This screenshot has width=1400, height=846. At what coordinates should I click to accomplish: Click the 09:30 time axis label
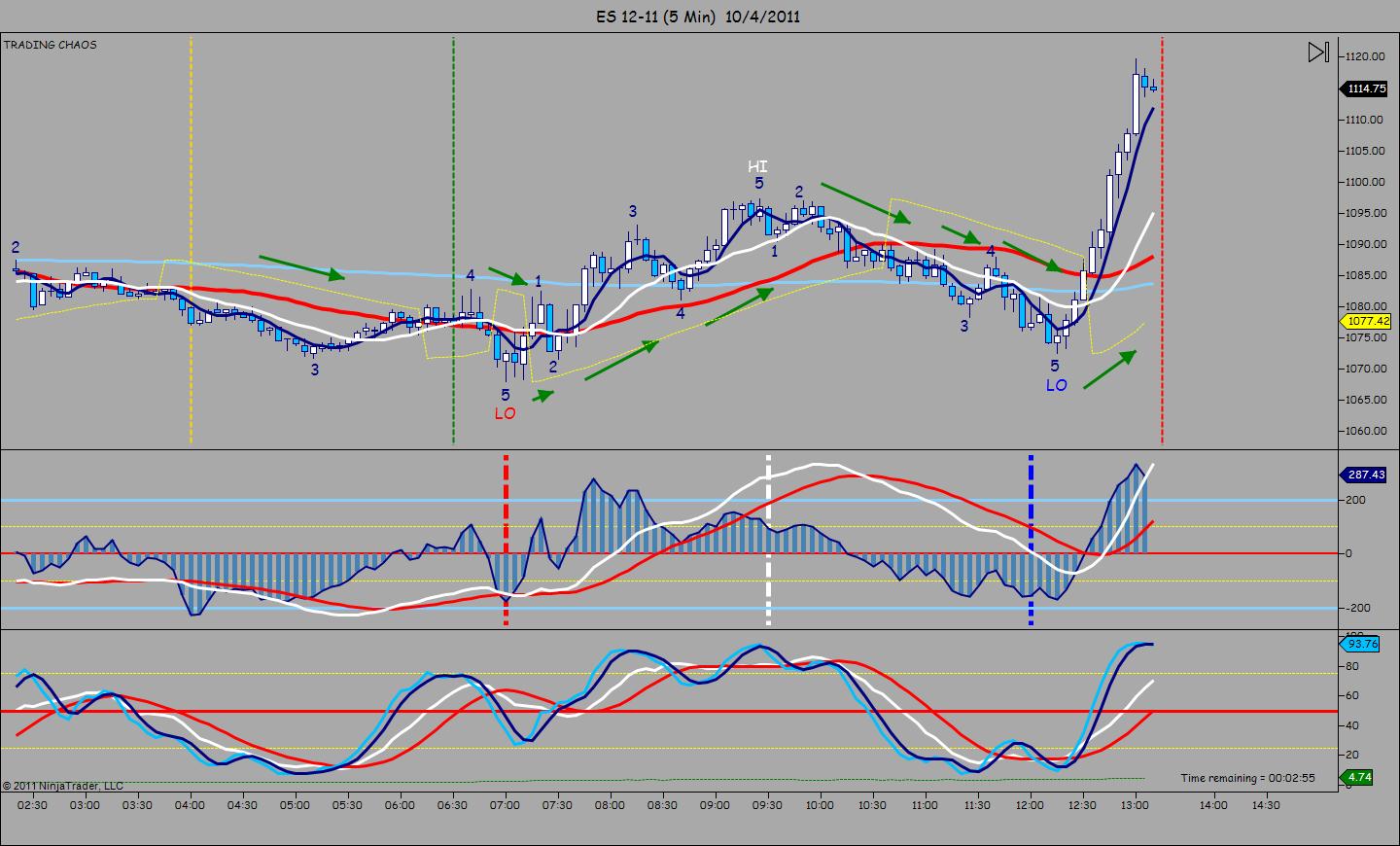coord(767,805)
